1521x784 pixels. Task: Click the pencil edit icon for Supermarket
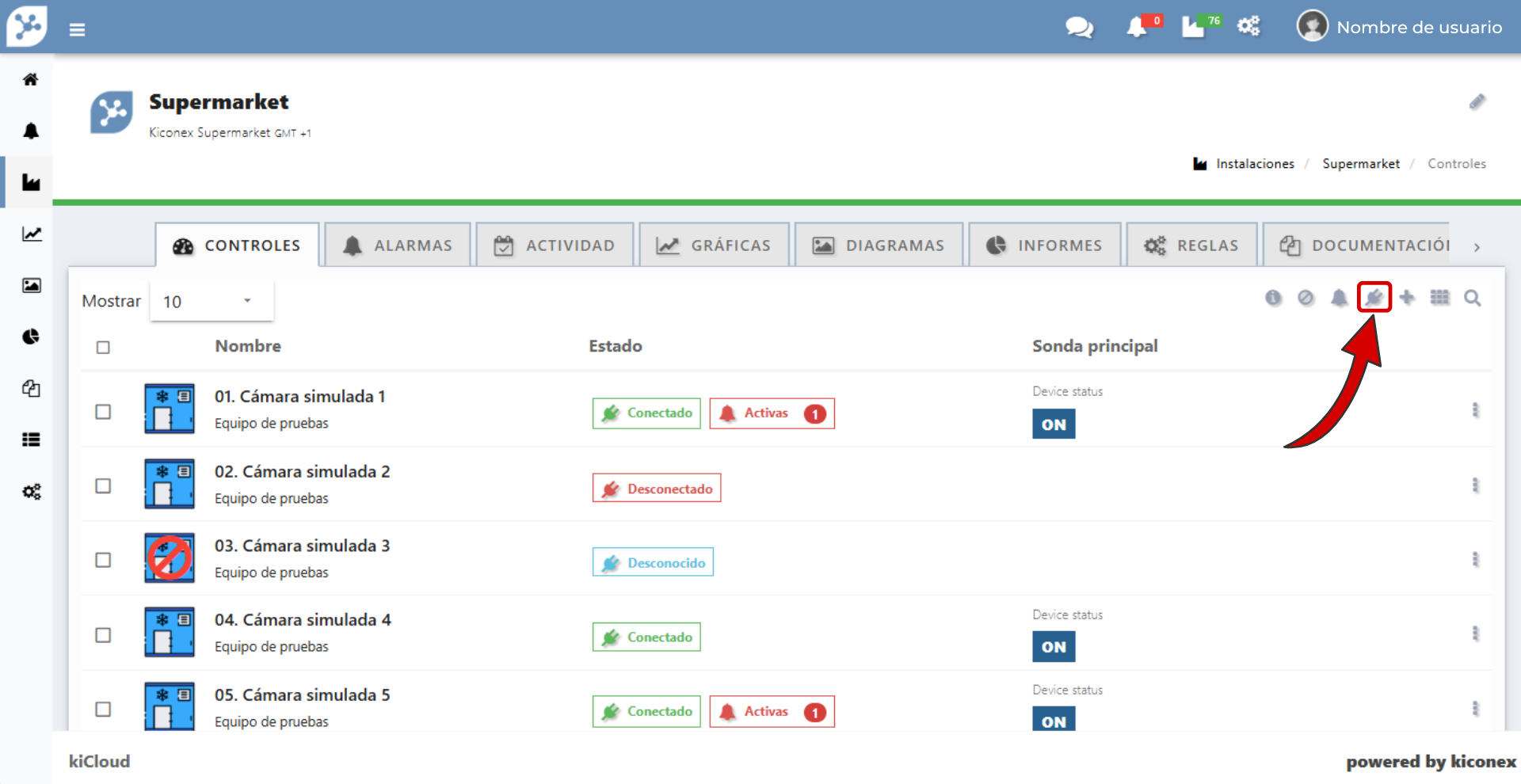(1477, 102)
